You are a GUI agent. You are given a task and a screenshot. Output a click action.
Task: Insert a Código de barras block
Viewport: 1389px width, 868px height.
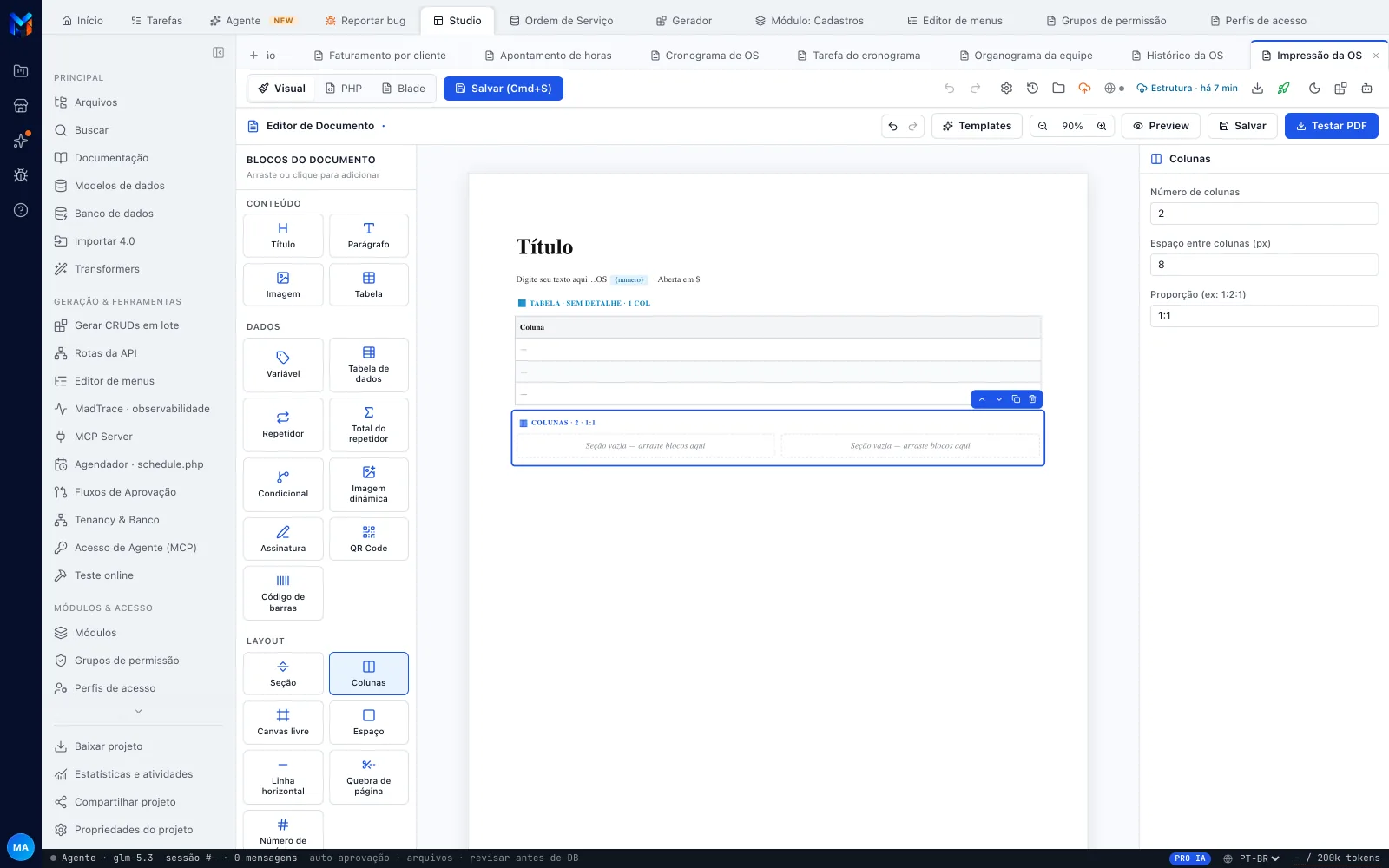point(283,593)
